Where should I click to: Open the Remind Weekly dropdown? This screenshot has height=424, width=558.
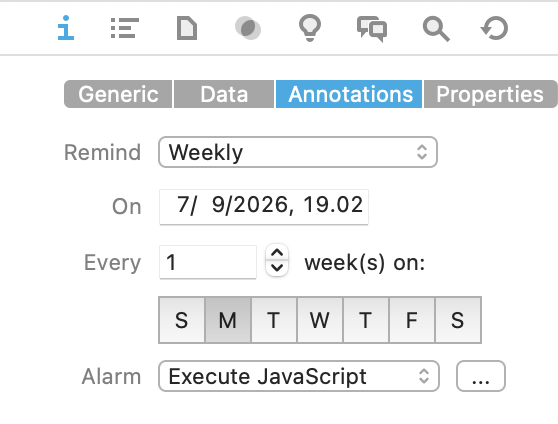298,152
